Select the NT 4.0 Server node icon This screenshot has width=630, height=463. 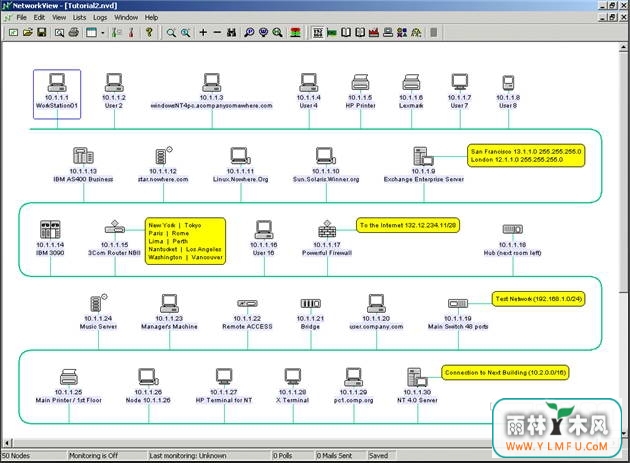[417, 377]
